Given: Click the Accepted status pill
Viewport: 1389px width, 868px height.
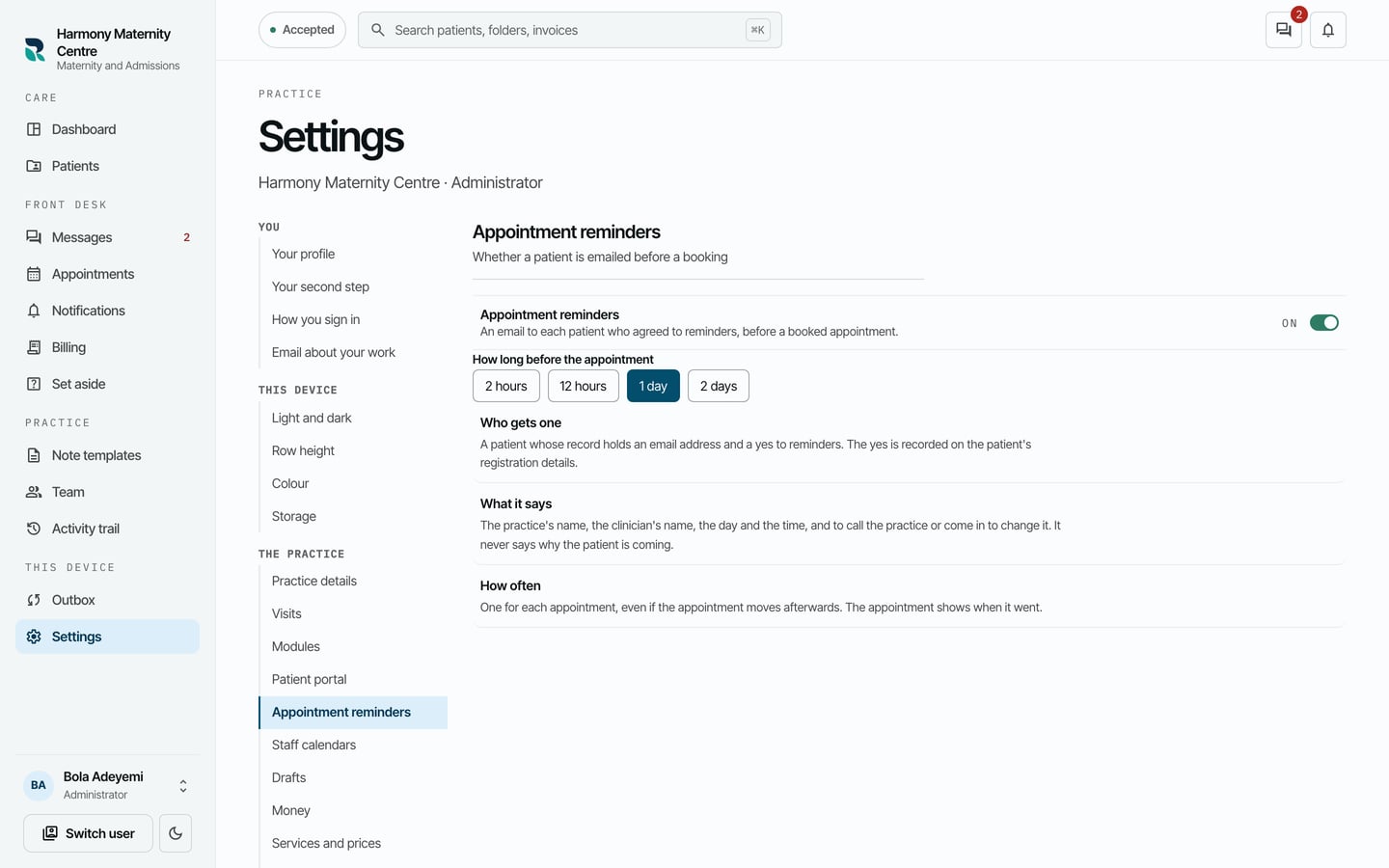Looking at the screenshot, I should point(302,30).
